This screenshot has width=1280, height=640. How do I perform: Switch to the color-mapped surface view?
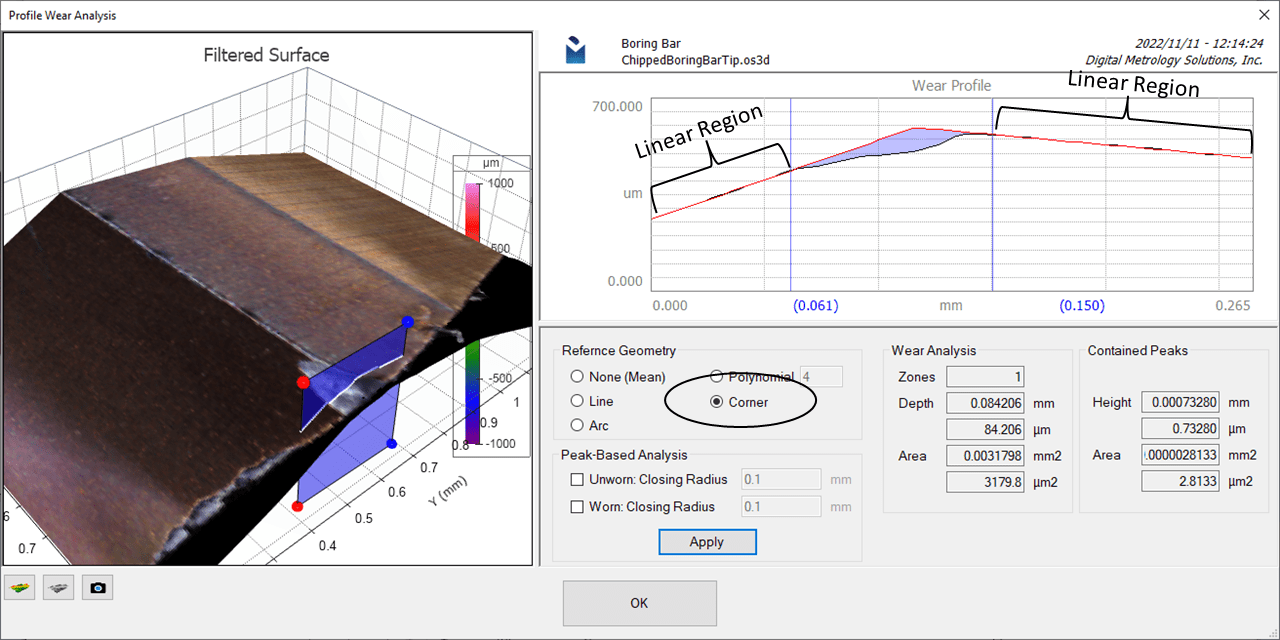point(19,587)
